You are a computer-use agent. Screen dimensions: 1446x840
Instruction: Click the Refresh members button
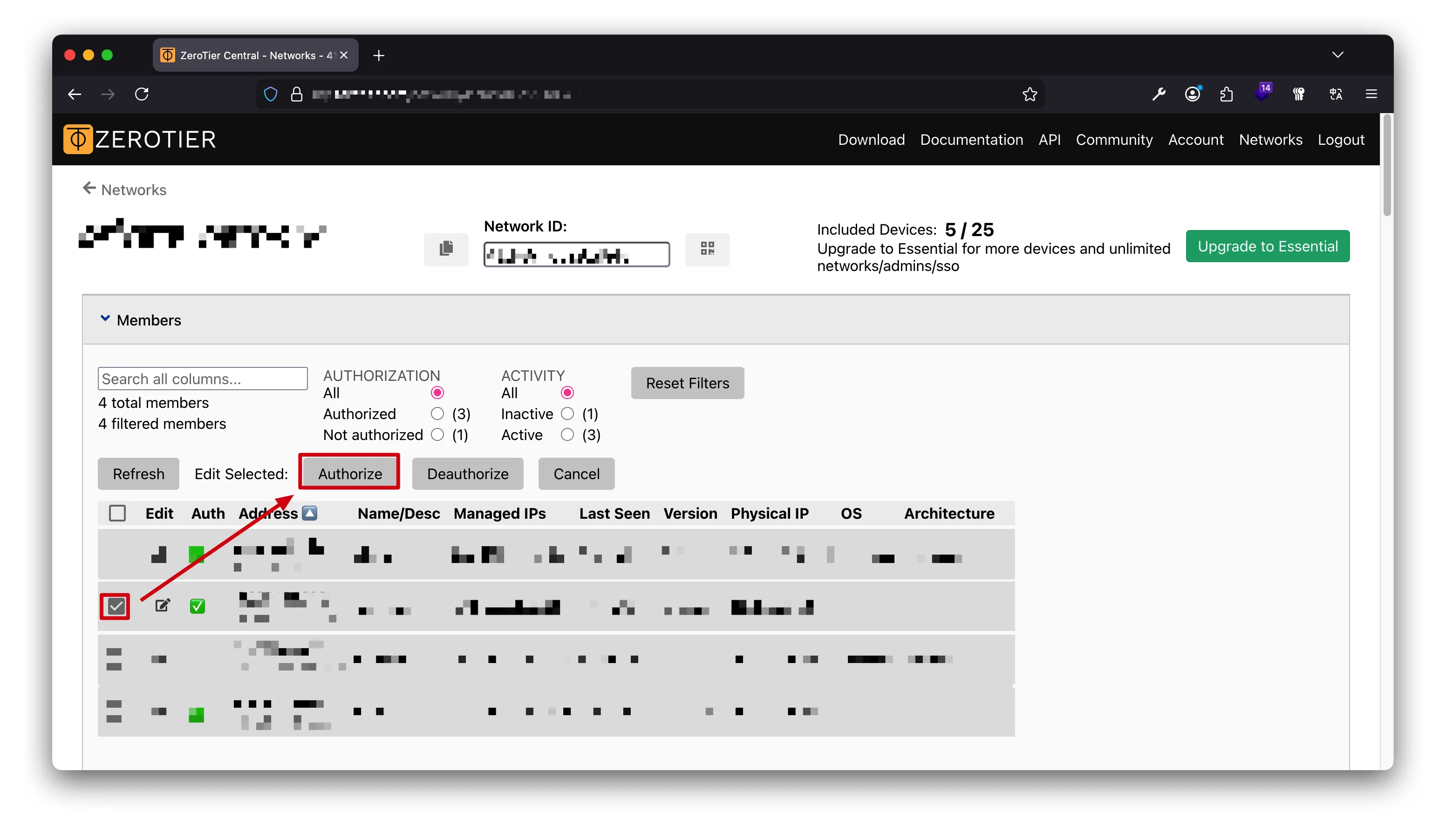[x=138, y=474]
